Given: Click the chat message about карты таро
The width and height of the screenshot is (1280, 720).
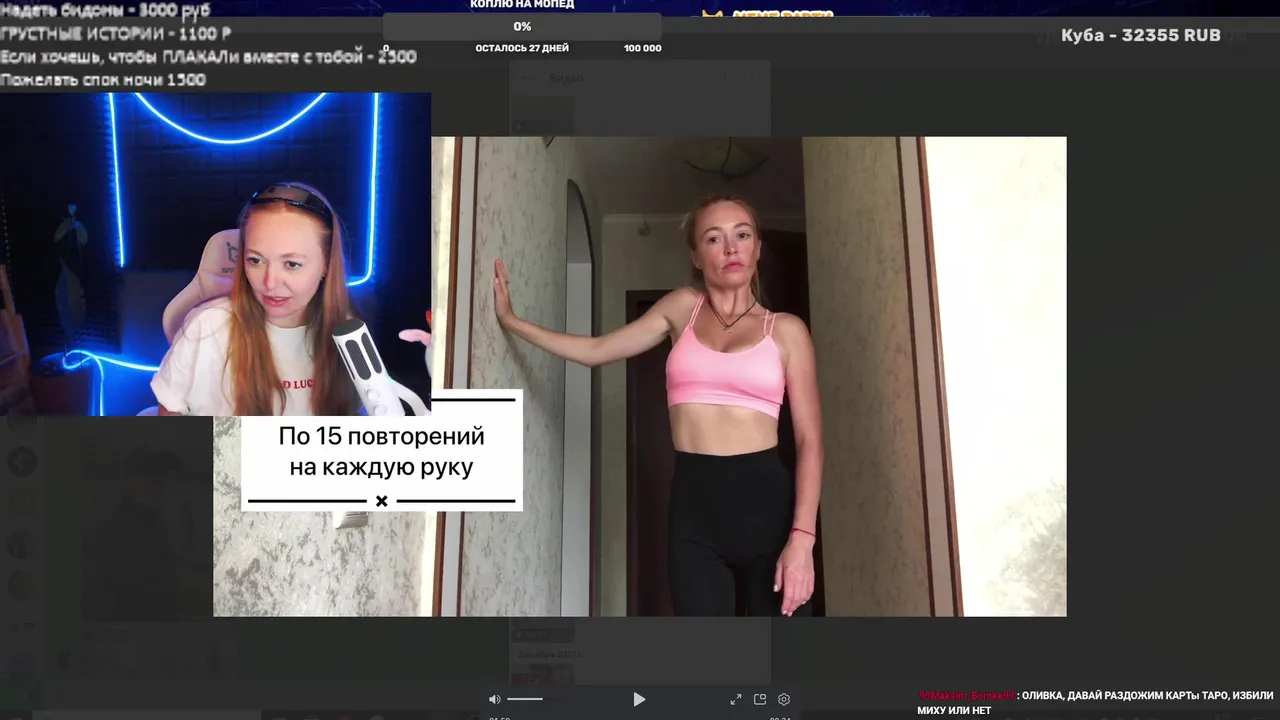Looking at the screenshot, I should tap(1096, 702).
